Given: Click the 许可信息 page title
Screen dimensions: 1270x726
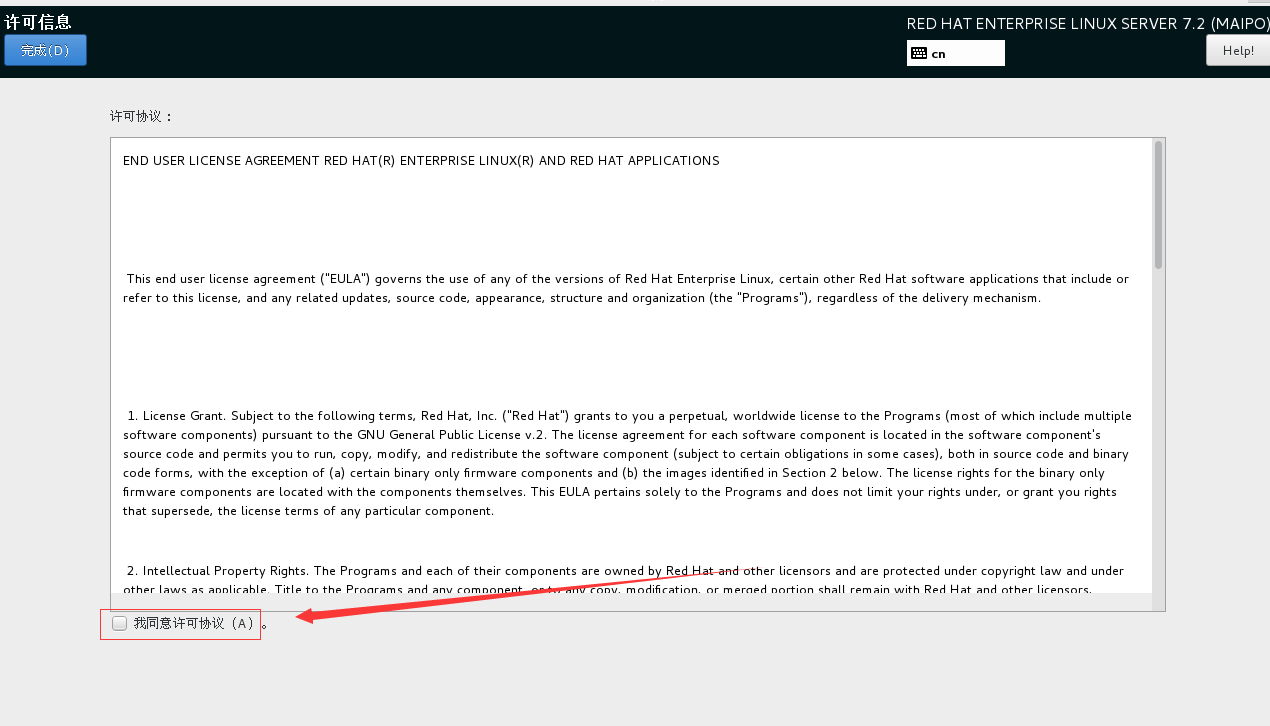Looking at the screenshot, I should 38,22.
